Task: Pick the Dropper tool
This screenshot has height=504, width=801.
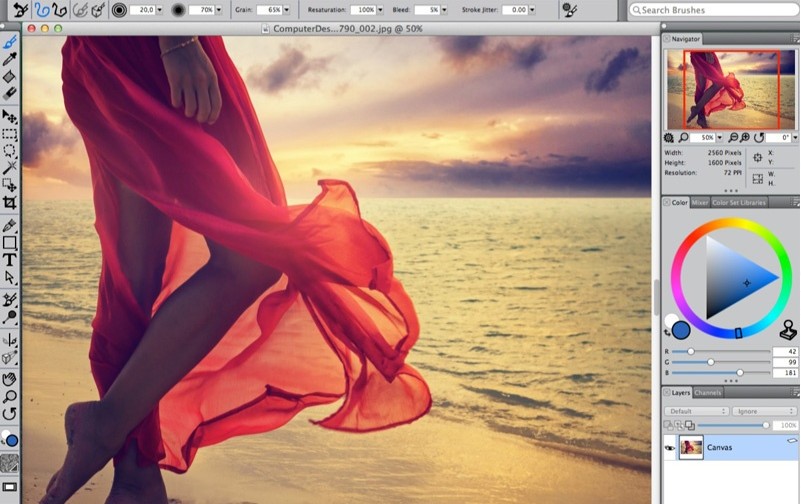Action: (x=10, y=60)
